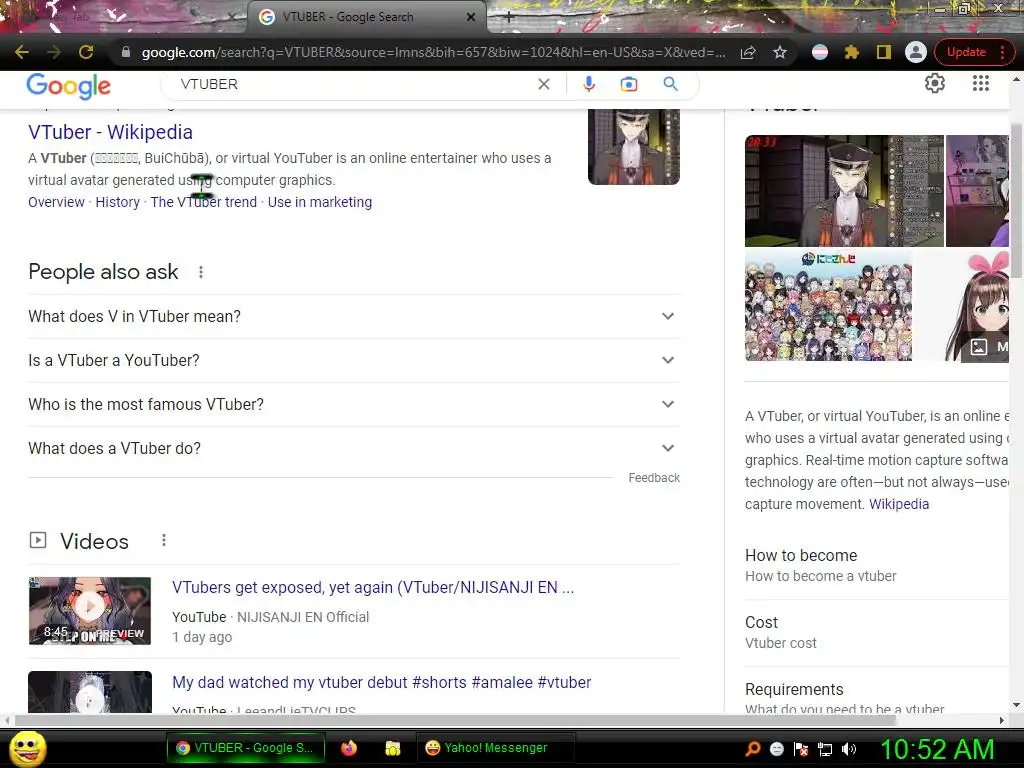Follow the Wikipedia link in knowledge panel
The image size is (1024, 768).
click(x=899, y=504)
